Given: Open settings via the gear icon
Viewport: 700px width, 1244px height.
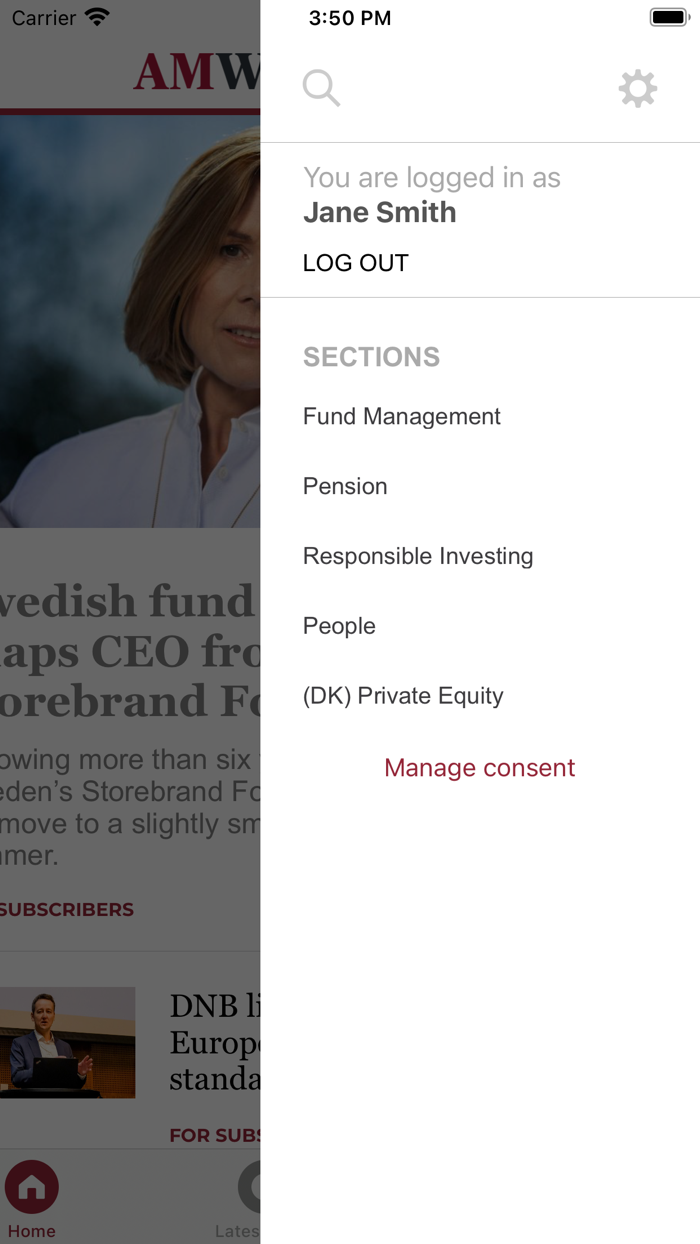Looking at the screenshot, I should pos(637,89).
